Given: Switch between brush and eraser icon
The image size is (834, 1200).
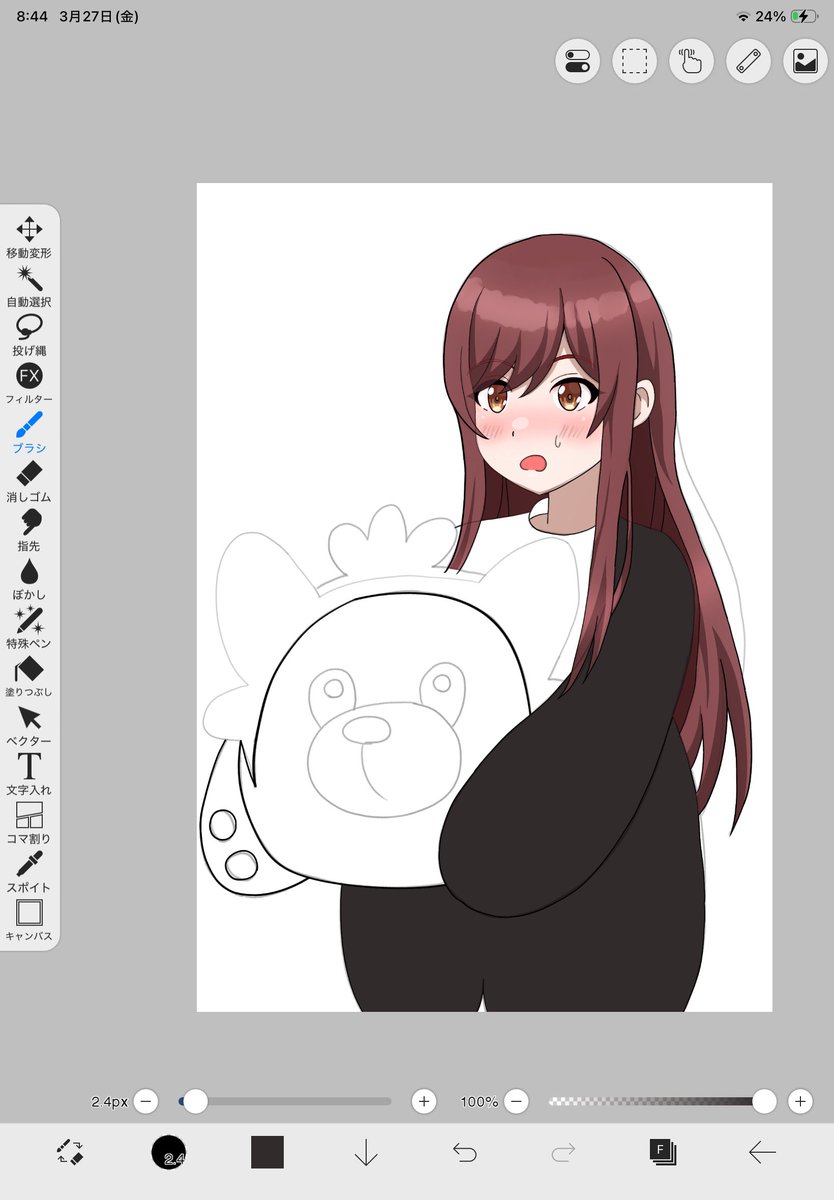Looking at the screenshot, I should point(70,1152).
